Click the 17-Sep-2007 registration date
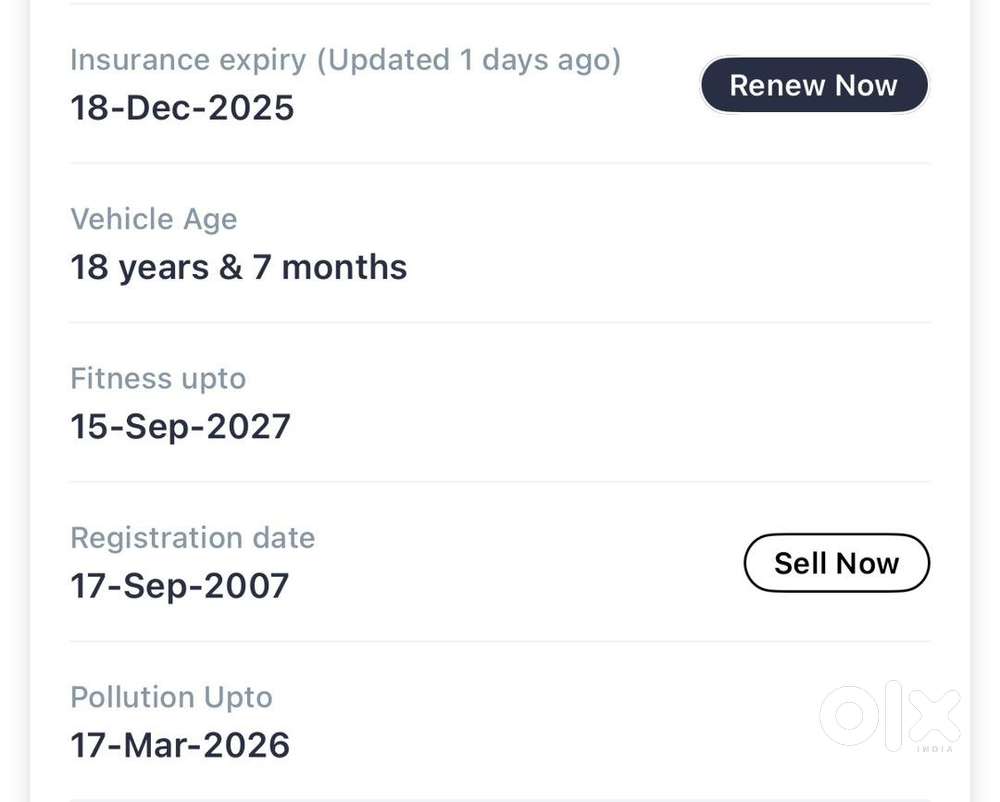This screenshot has height=802, width=1000. [x=180, y=586]
